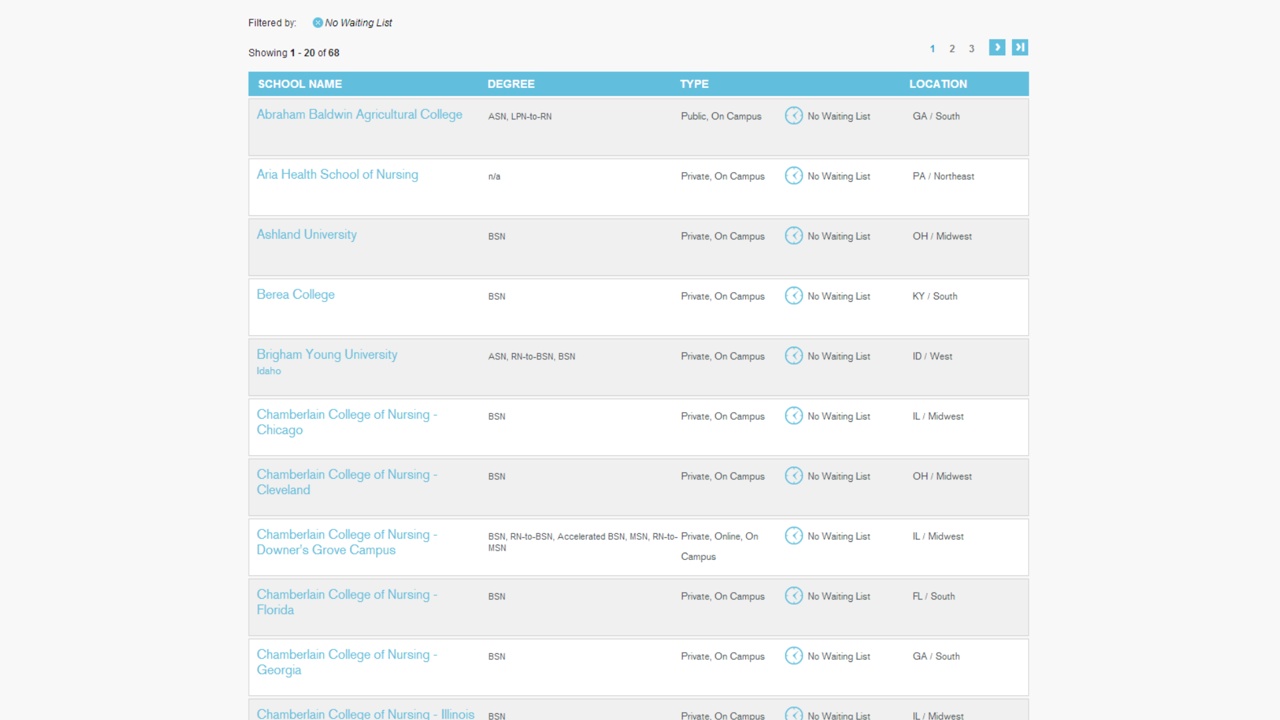The image size is (1280, 720).
Task: Open page 3 of results
Action: [971, 49]
